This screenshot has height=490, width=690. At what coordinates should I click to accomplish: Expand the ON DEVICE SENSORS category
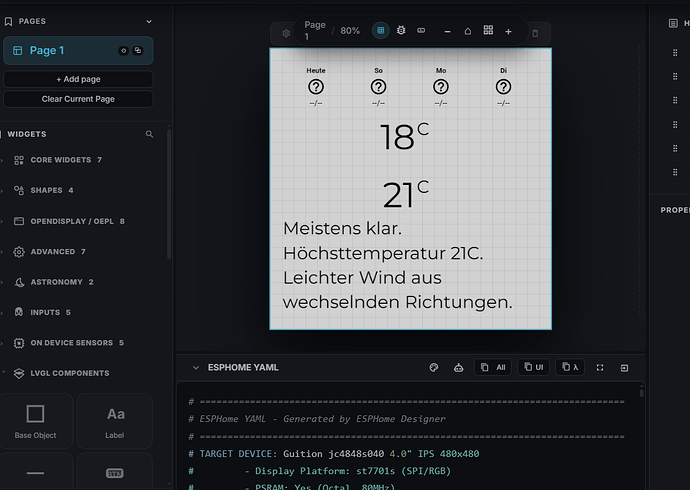point(77,343)
